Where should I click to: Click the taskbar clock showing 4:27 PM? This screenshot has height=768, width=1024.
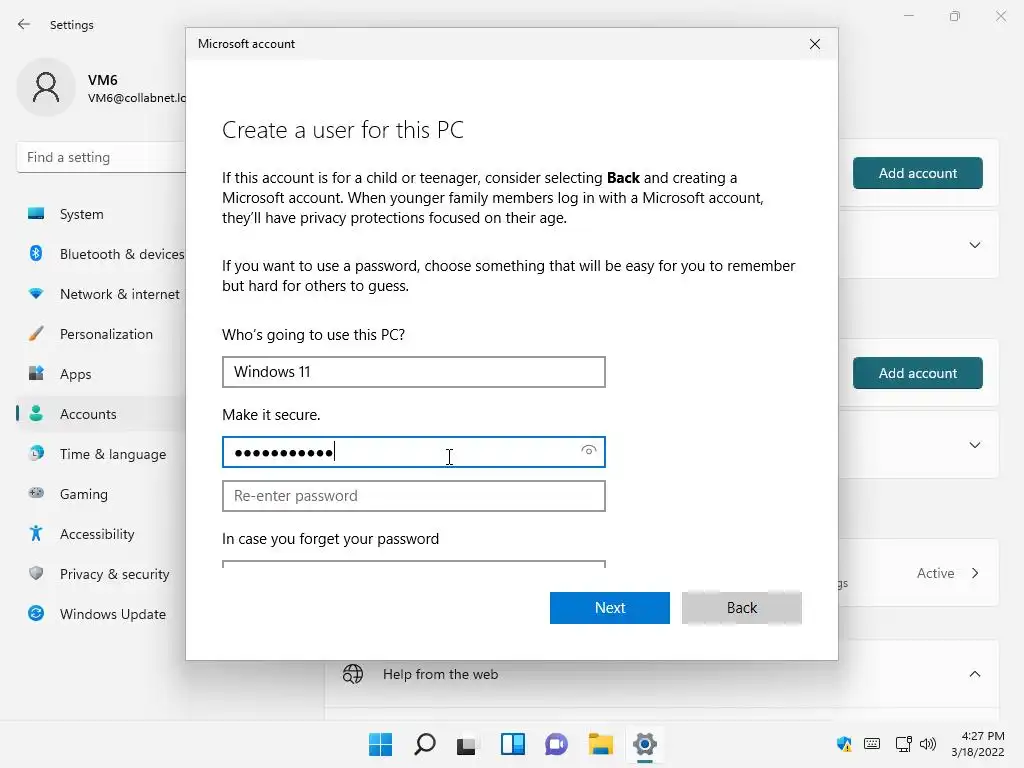point(977,744)
